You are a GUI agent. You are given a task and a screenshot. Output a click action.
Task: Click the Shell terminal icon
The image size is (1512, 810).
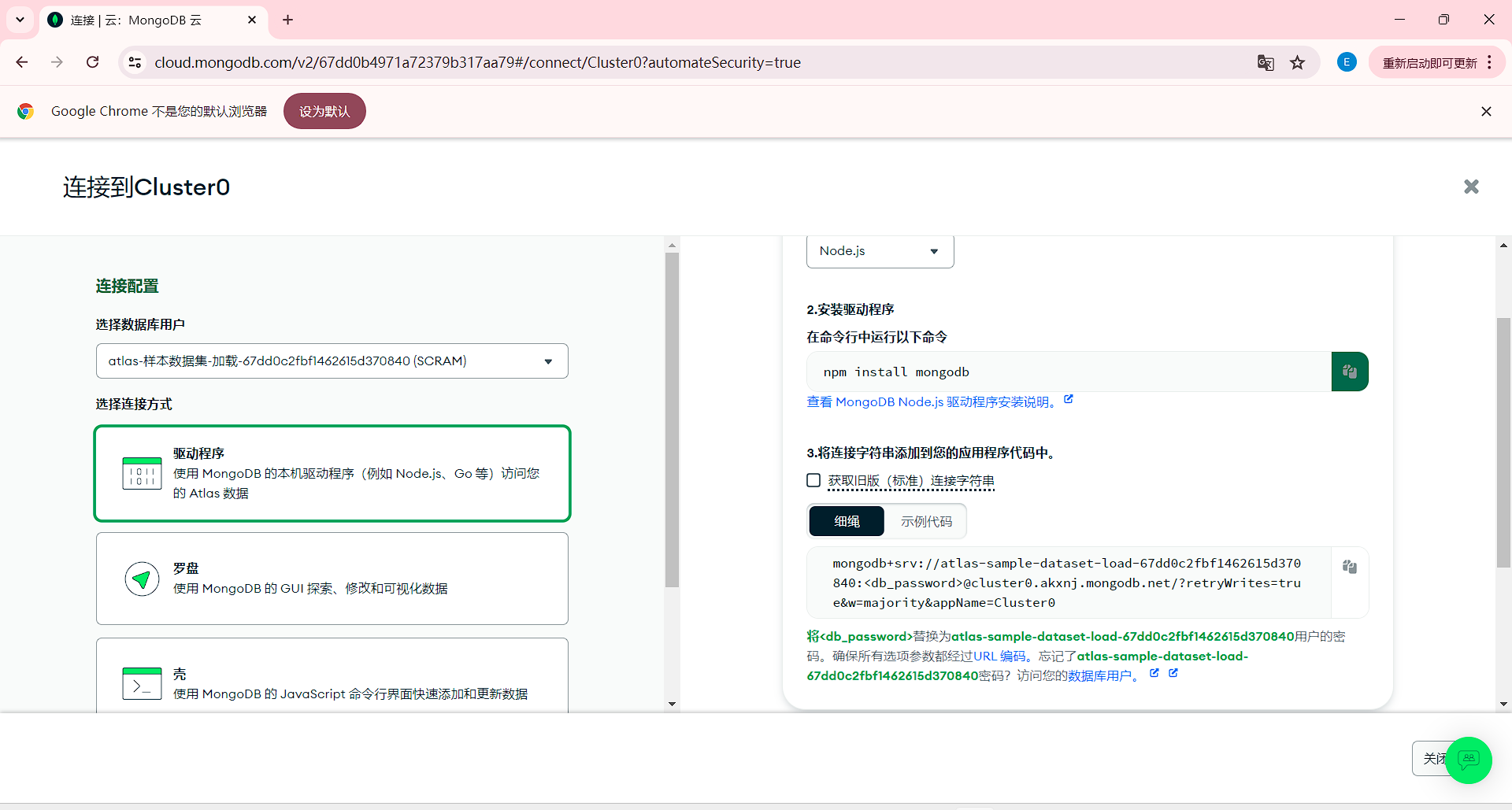click(142, 683)
